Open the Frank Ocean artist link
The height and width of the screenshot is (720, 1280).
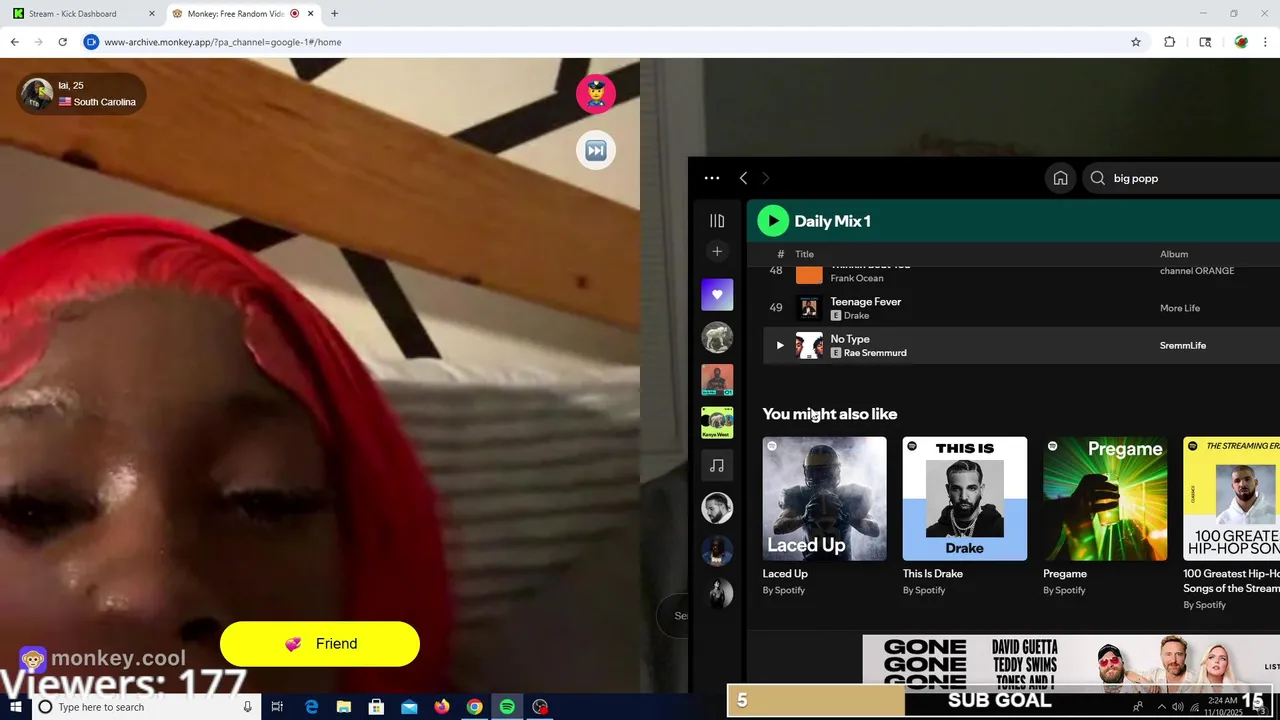(x=857, y=278)
